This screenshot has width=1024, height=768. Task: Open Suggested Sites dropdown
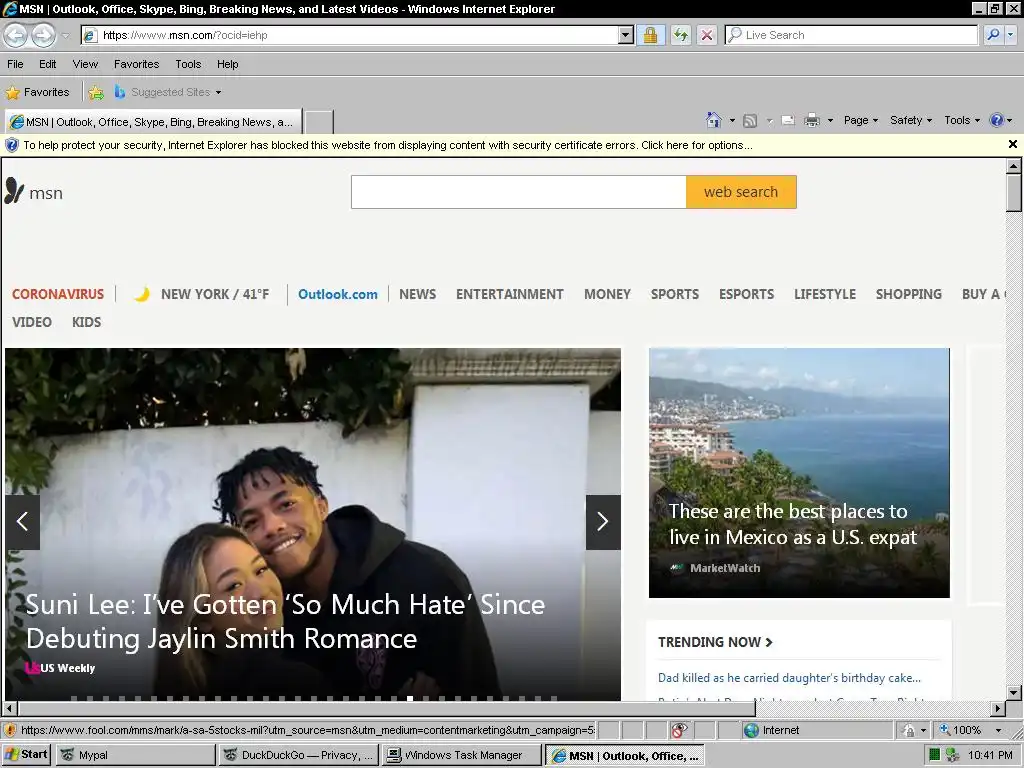click(x=168, y=92)
